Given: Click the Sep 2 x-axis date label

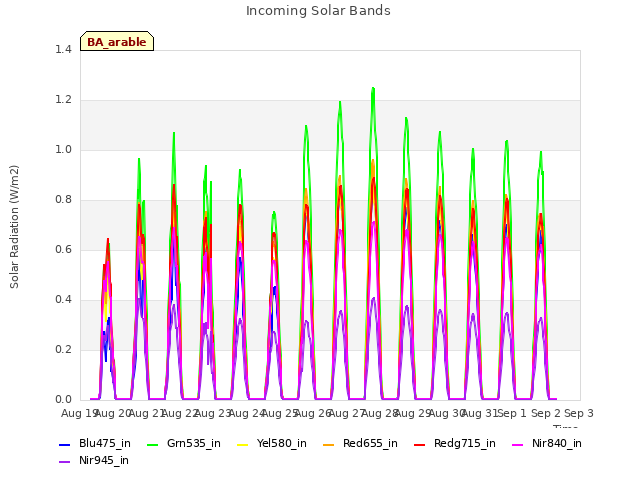Looking at the screenshot, I should click(546, 413).
